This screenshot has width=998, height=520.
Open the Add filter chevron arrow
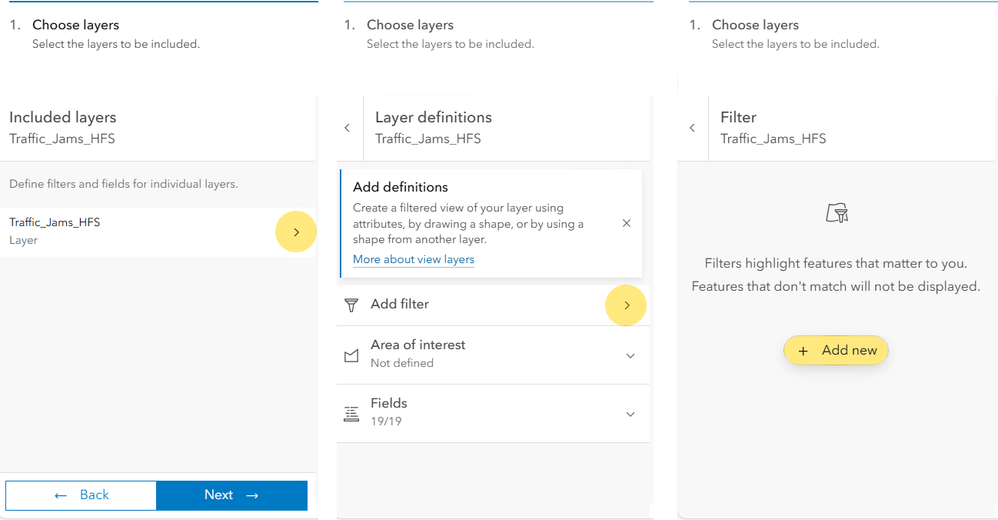click(627, 305)
